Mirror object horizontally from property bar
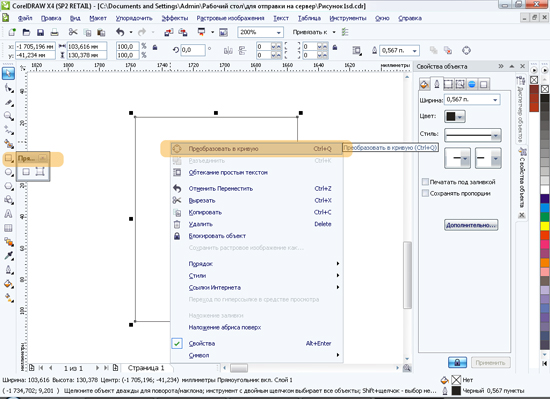 click(228, 51)
